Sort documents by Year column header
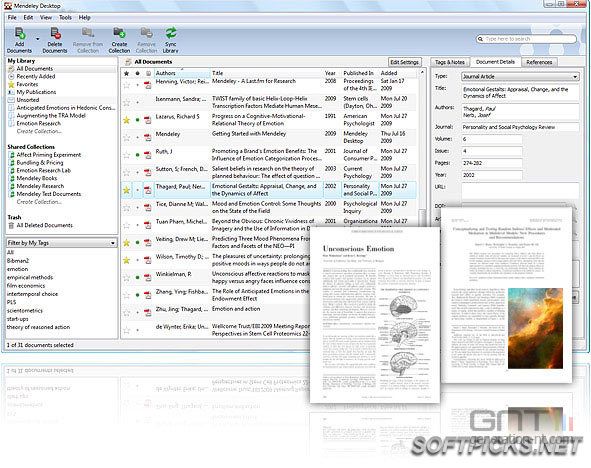Image resolution: width=591 pixels, height=468 pixels. 331,73
